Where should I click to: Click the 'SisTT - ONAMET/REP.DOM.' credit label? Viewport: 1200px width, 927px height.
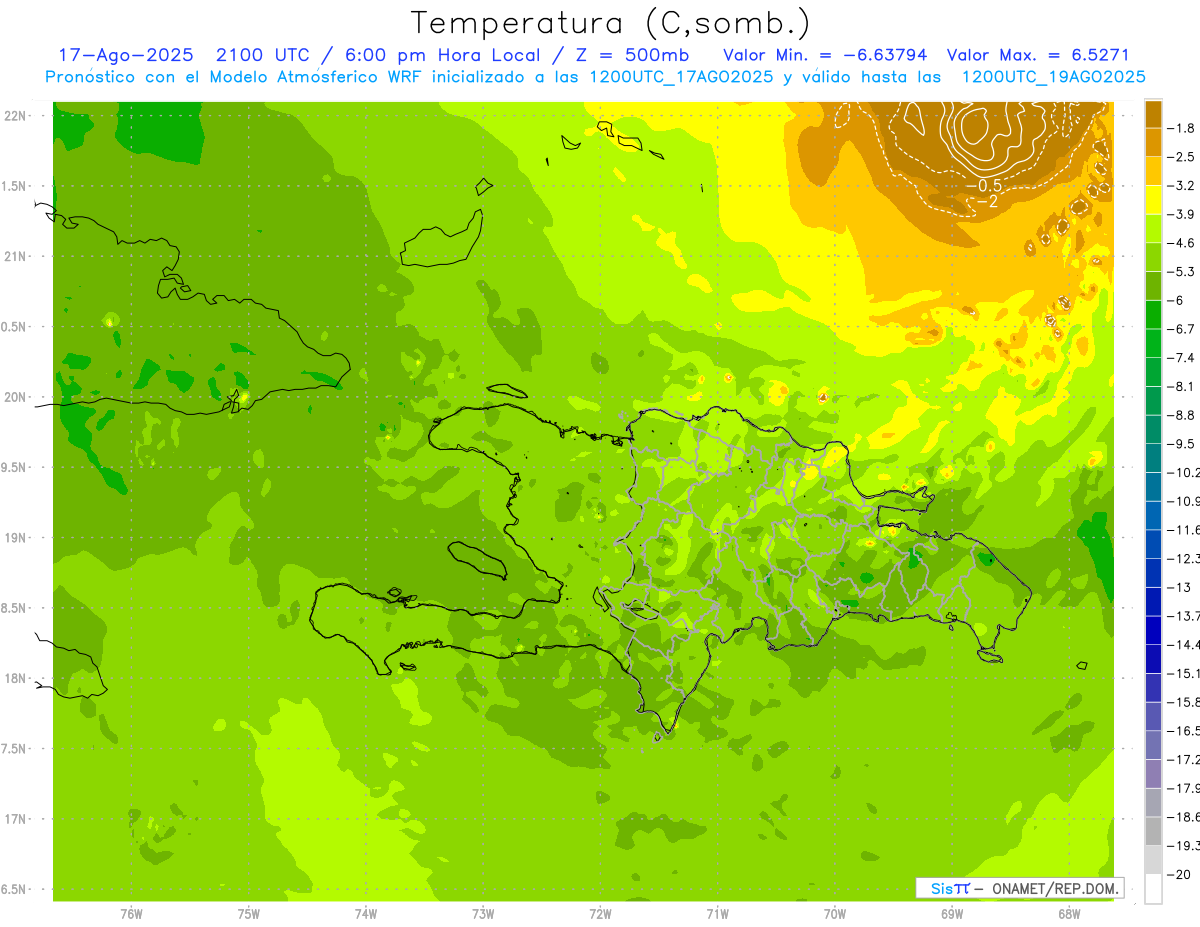(1019, 888)
